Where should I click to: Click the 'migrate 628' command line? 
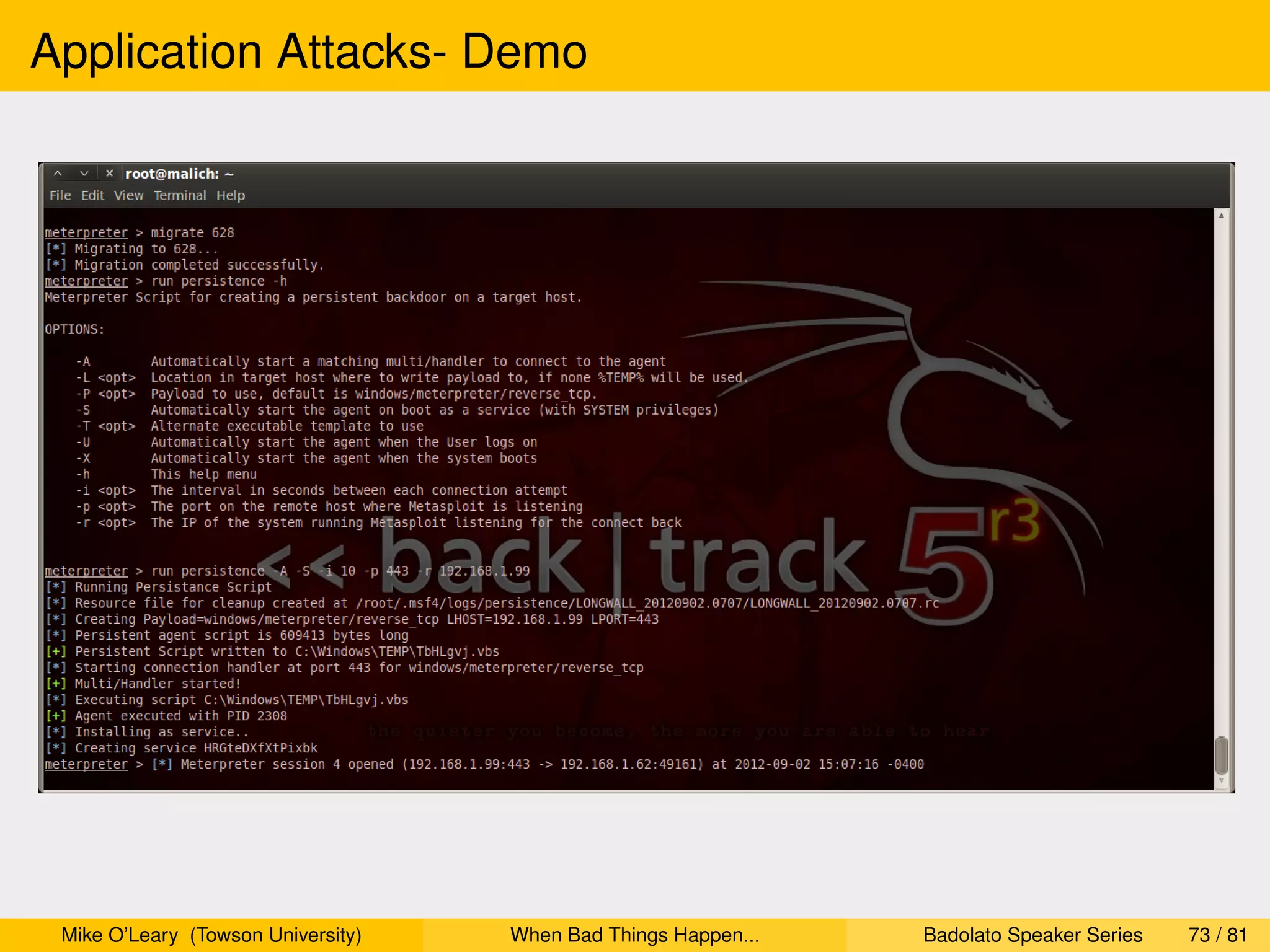pos(139,233)
